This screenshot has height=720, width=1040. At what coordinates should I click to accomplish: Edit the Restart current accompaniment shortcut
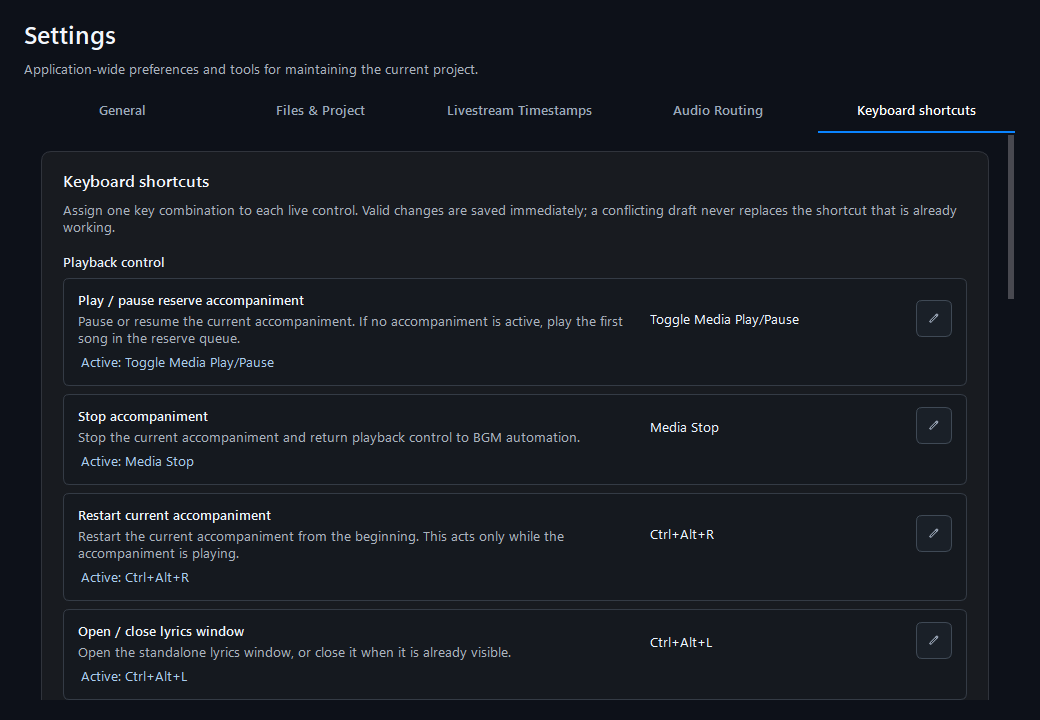(x=933, y=533)
